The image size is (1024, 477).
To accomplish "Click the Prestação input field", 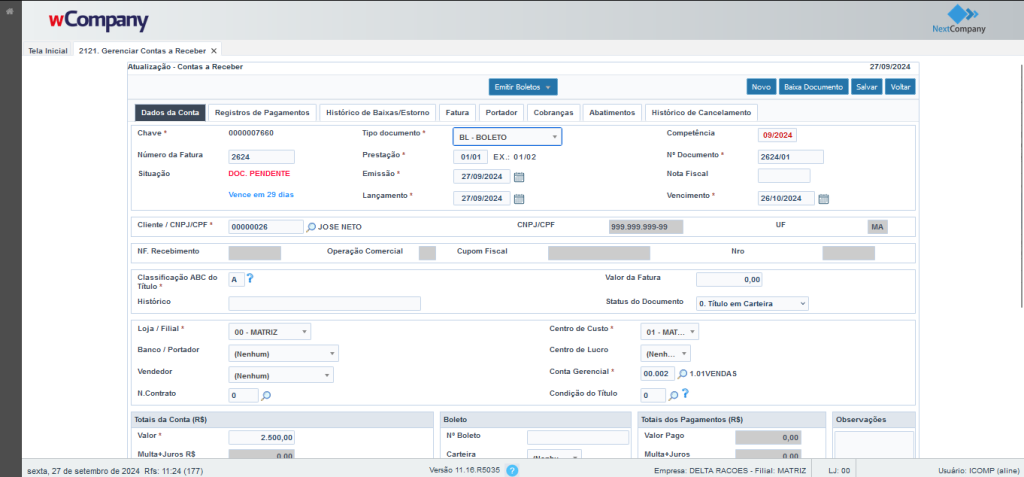I will [470, 157].
